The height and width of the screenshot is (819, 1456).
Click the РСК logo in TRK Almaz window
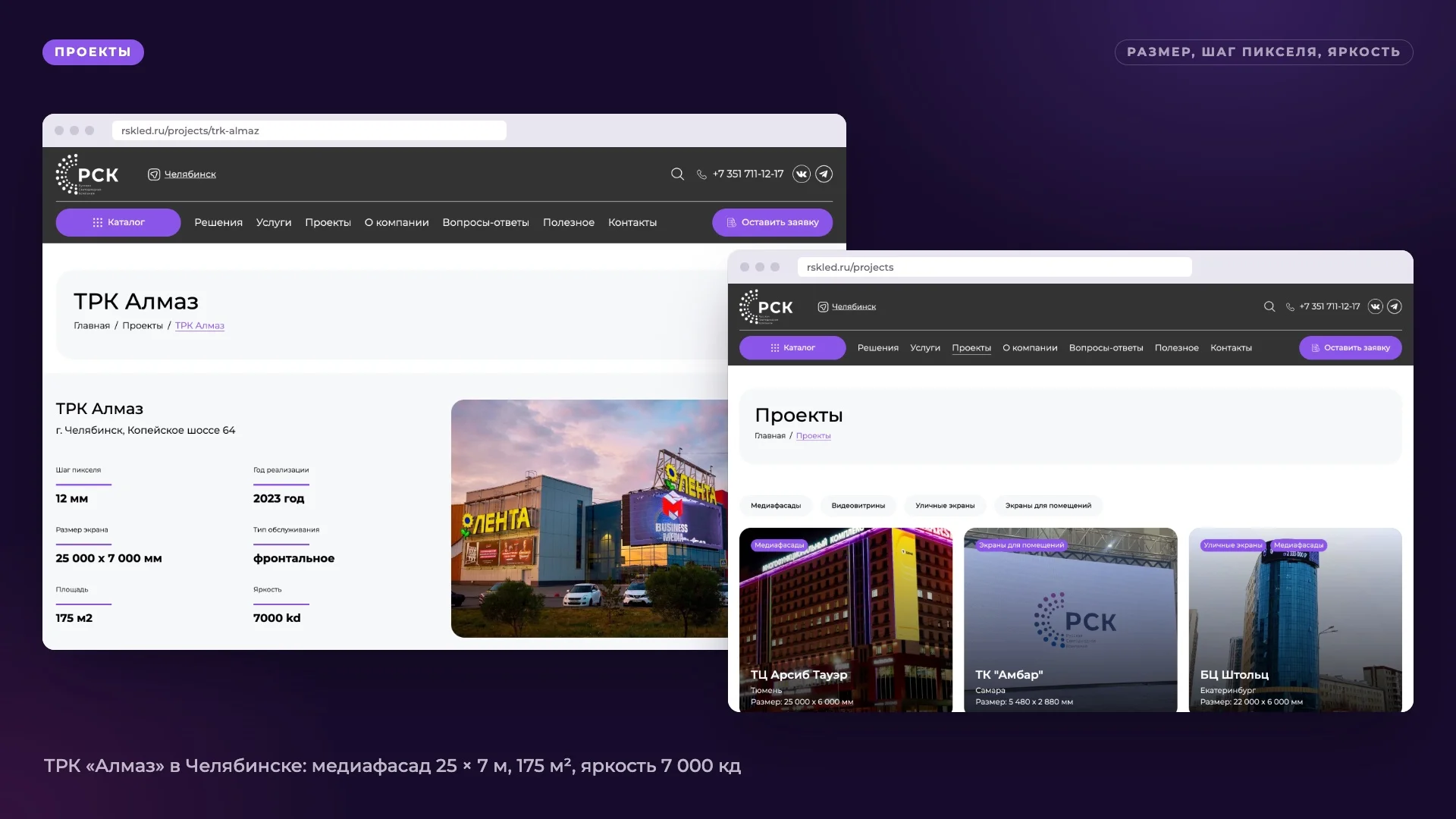(x=87, y=174)
